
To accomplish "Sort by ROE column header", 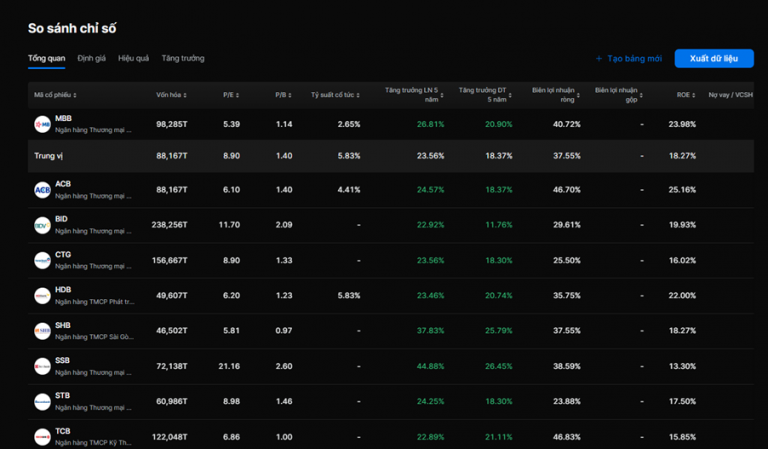I will 685,95.
